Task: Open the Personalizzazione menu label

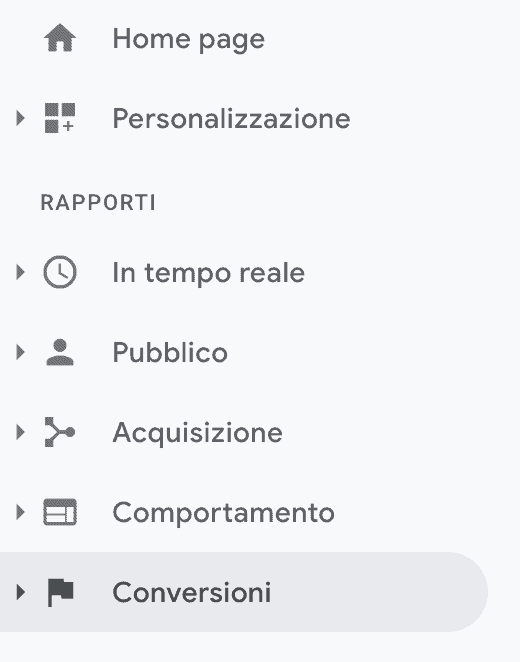Action: pyautogui.click(x=231, y=119)
